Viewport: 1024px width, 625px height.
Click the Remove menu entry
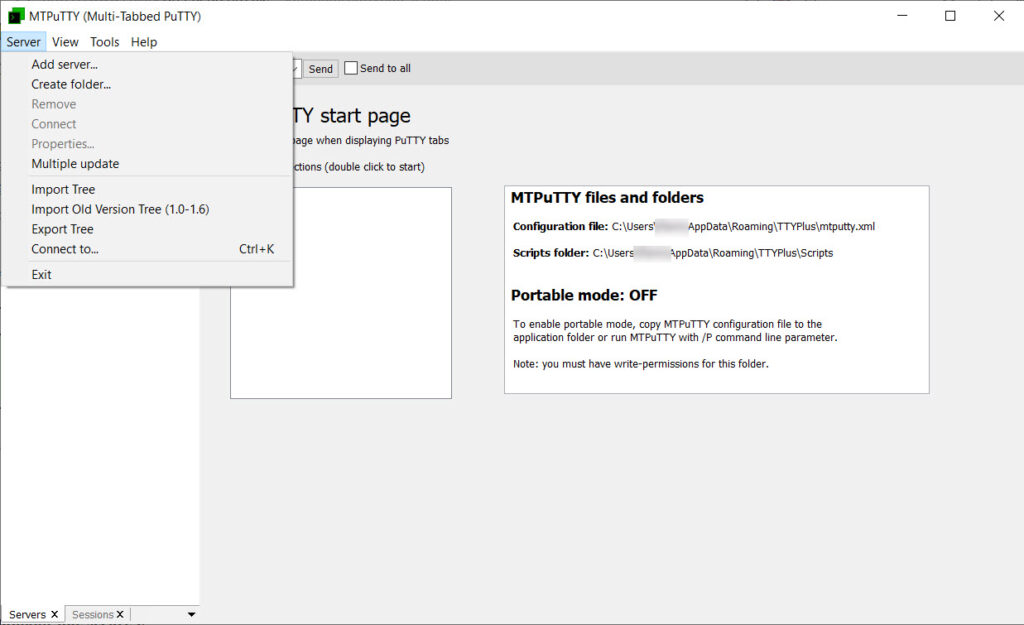[x=148, y=104]
